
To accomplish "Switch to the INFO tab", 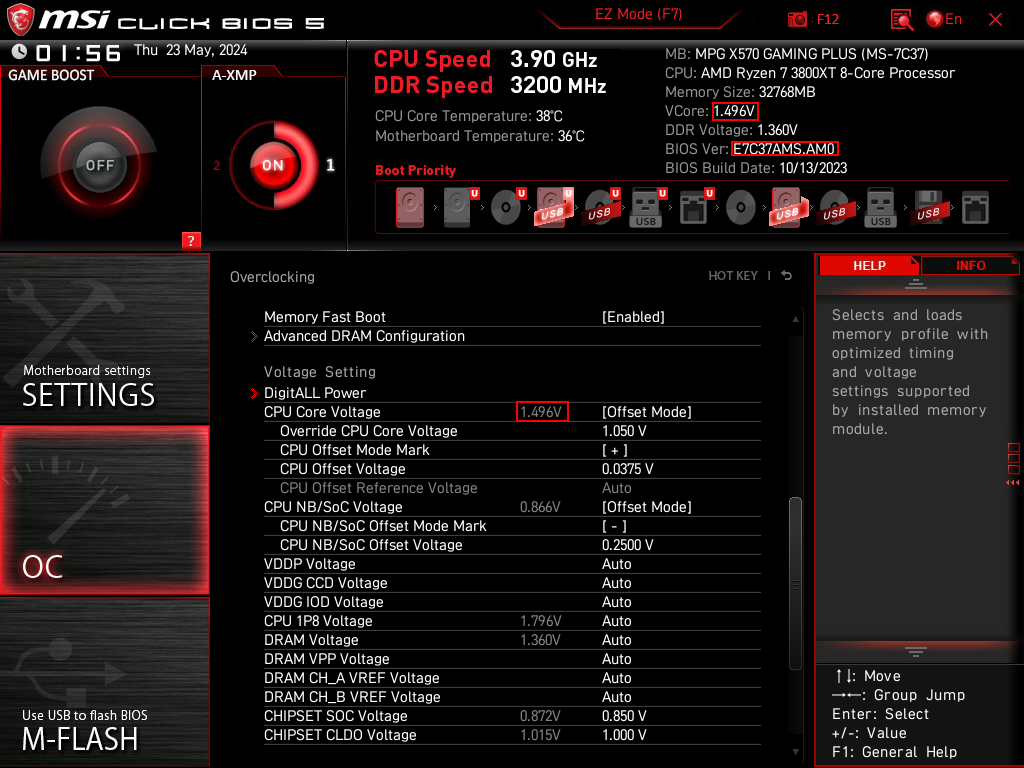I will coord(968,265).
